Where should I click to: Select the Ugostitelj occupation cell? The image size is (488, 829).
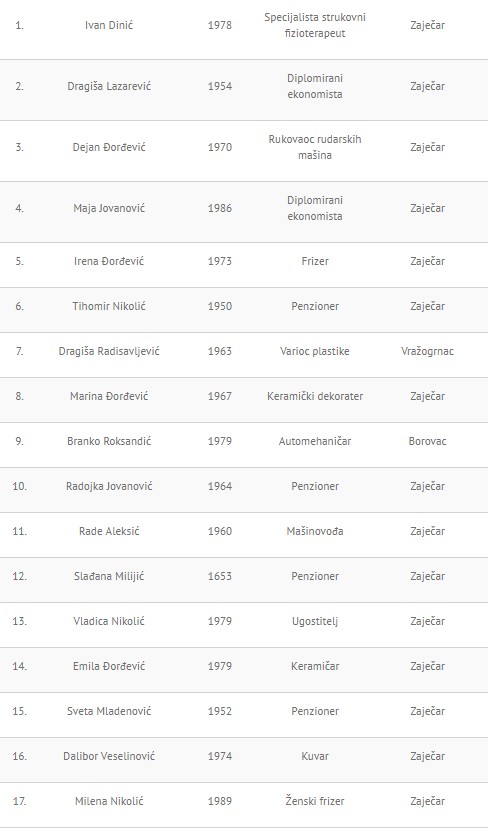(x=315, y=621)
